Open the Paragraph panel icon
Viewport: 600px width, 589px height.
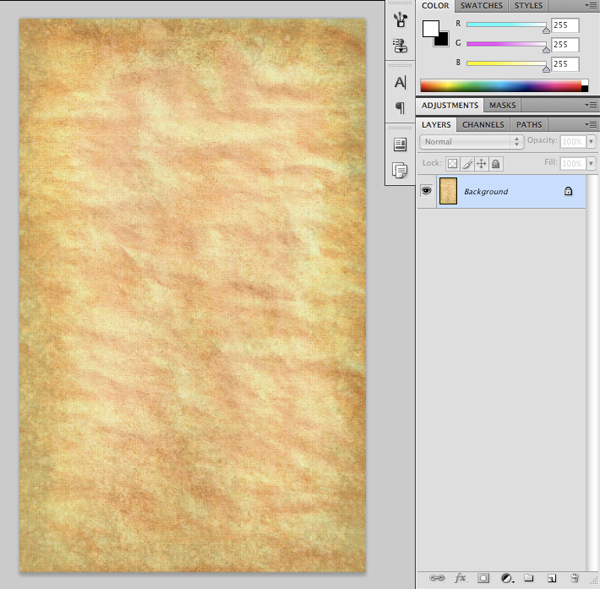400,108
